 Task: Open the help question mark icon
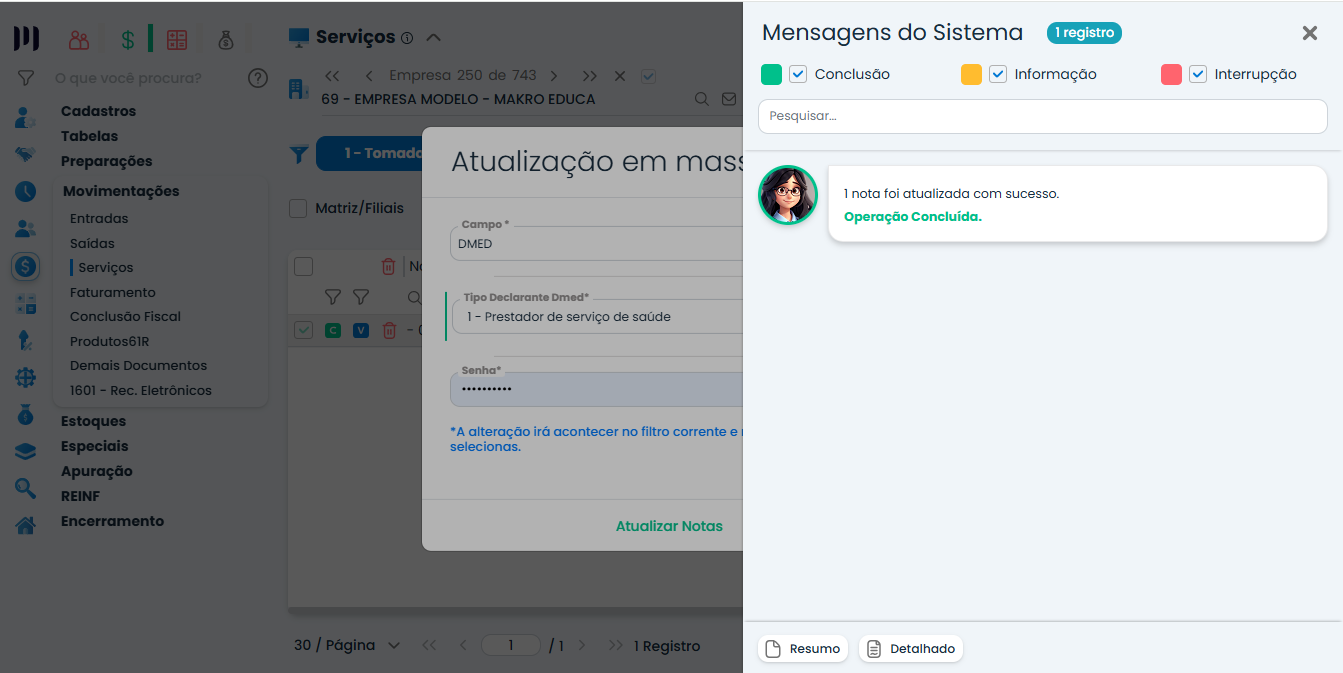(258, 77)
